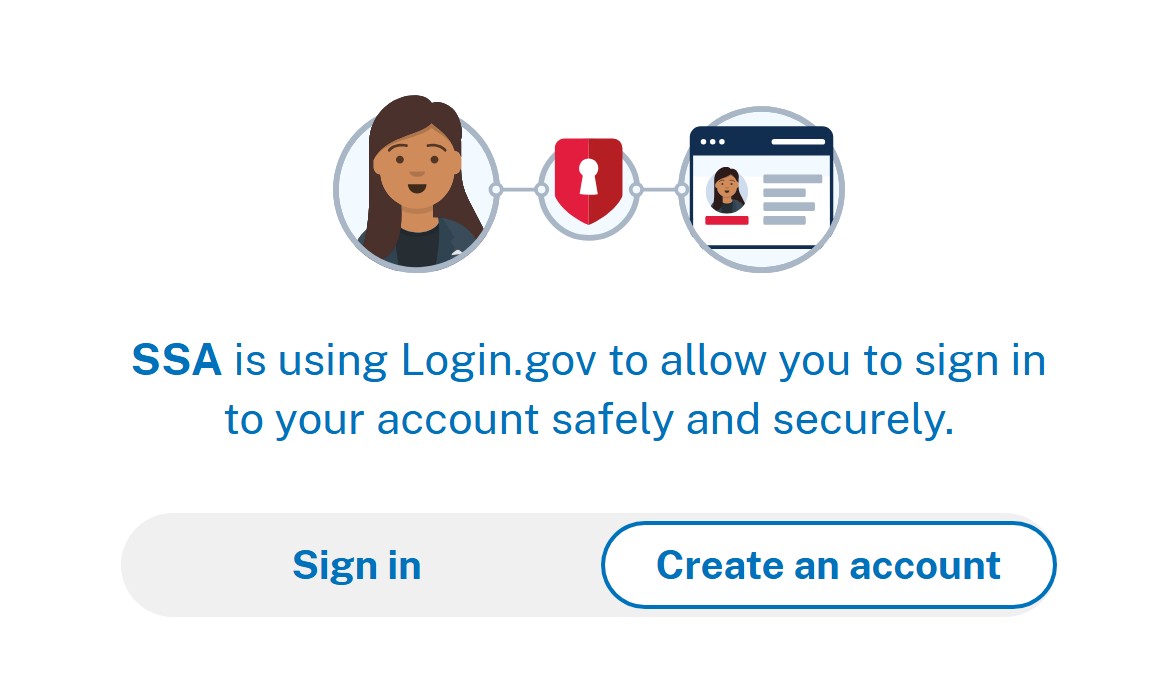This screenshot has height=673, width=1149.
Task: Click connector dot beside the woman avatar
Action: click(x=496, y=190)
